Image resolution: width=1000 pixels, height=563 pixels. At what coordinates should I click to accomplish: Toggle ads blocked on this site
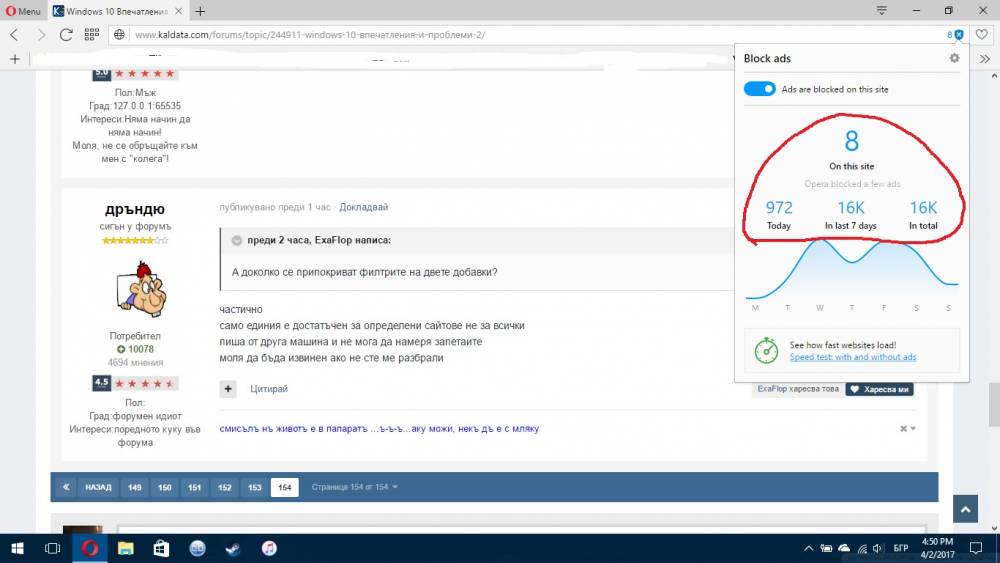760,89
